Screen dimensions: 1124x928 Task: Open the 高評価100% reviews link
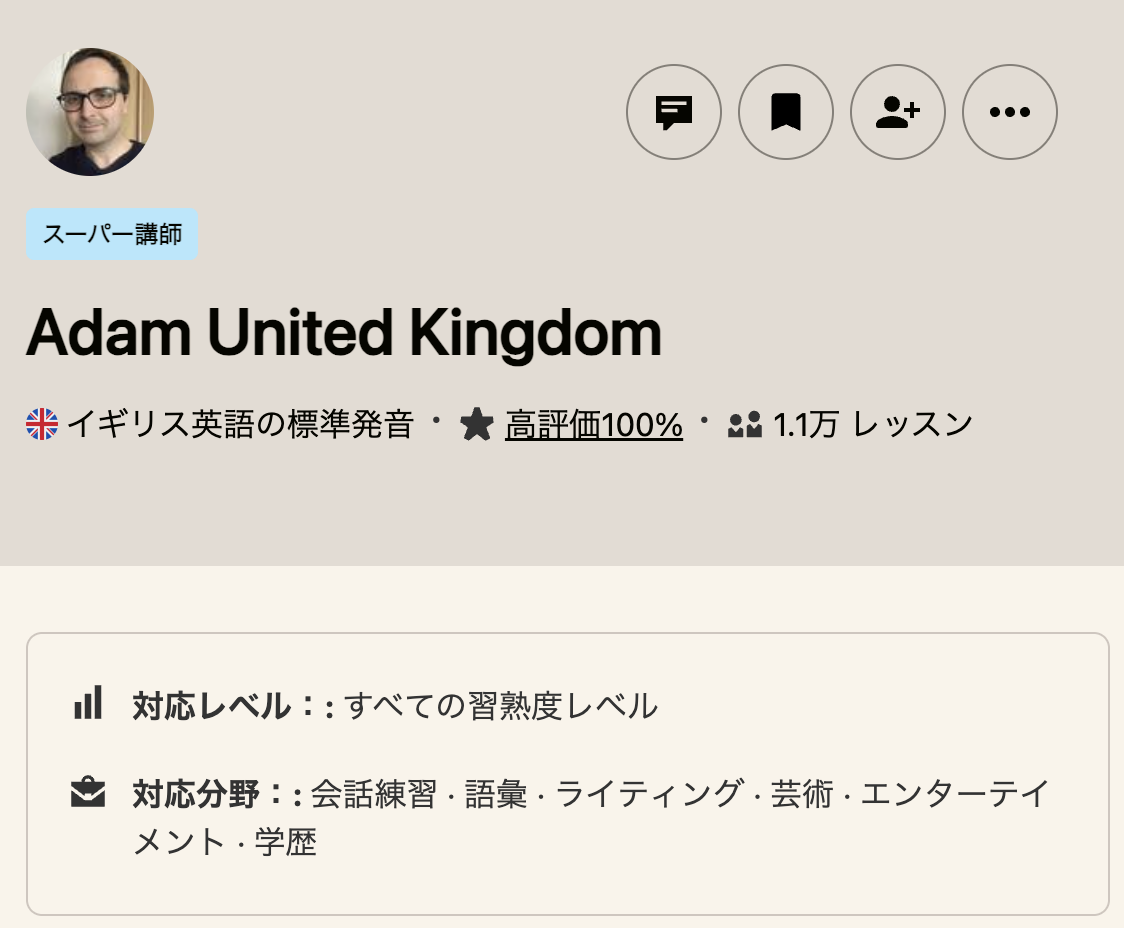click(x=594, y=424)
